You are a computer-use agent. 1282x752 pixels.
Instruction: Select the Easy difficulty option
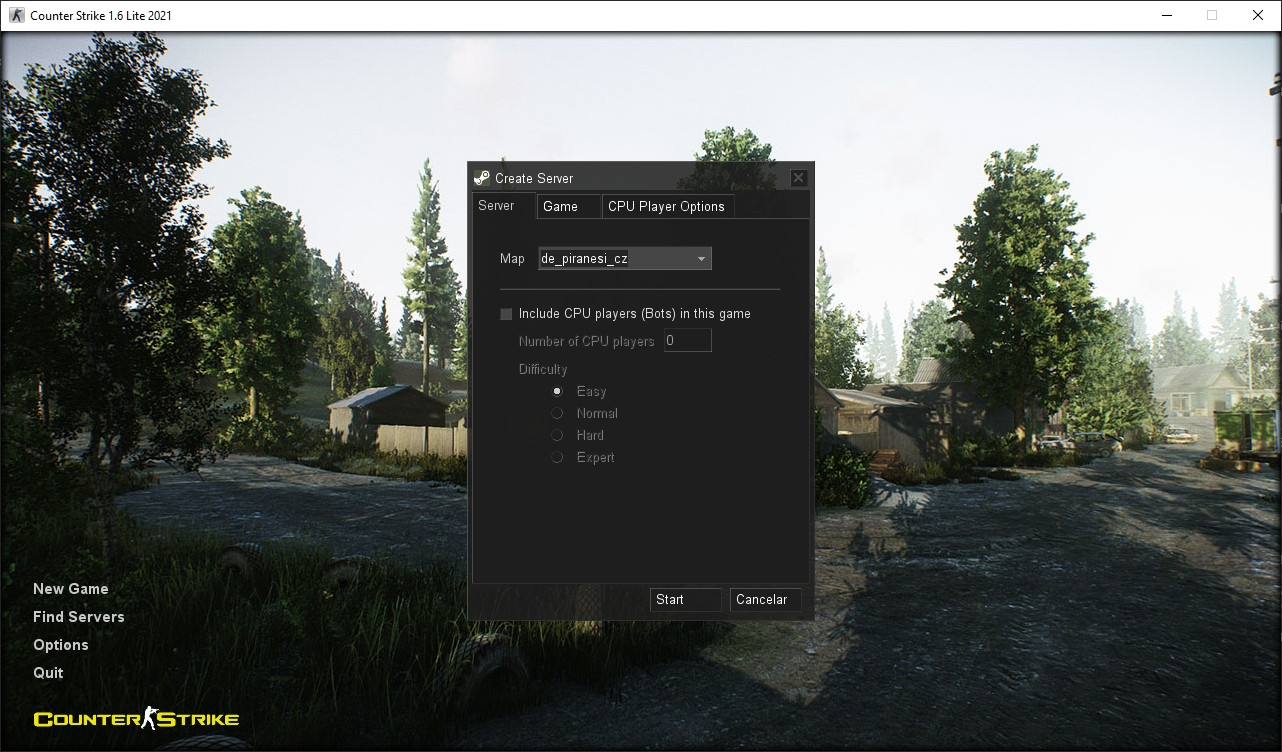[x=557, y=391]
